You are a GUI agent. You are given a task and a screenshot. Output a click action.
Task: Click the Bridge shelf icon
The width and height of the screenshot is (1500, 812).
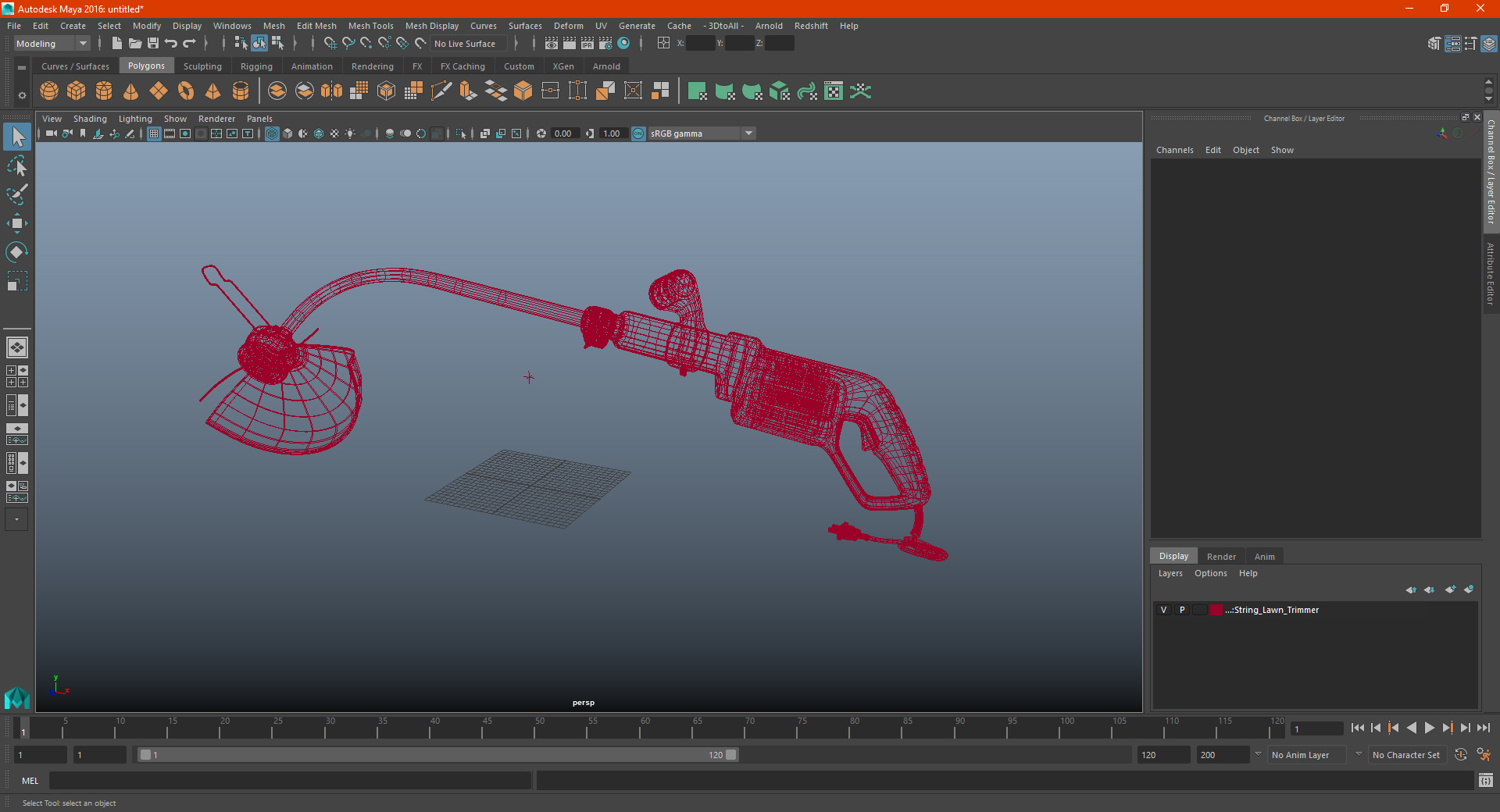coord(496,91)
